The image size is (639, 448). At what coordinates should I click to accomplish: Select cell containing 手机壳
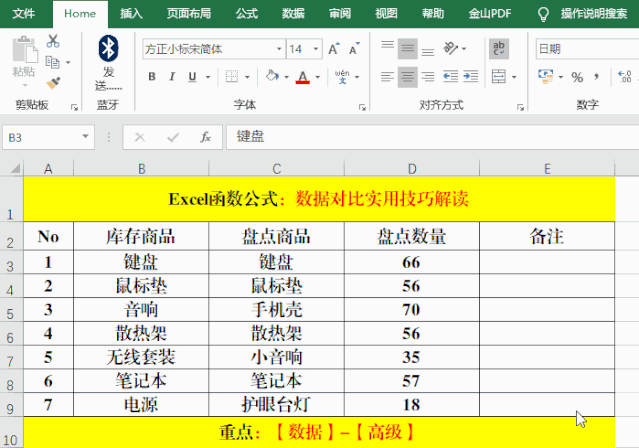click(276, 310)
